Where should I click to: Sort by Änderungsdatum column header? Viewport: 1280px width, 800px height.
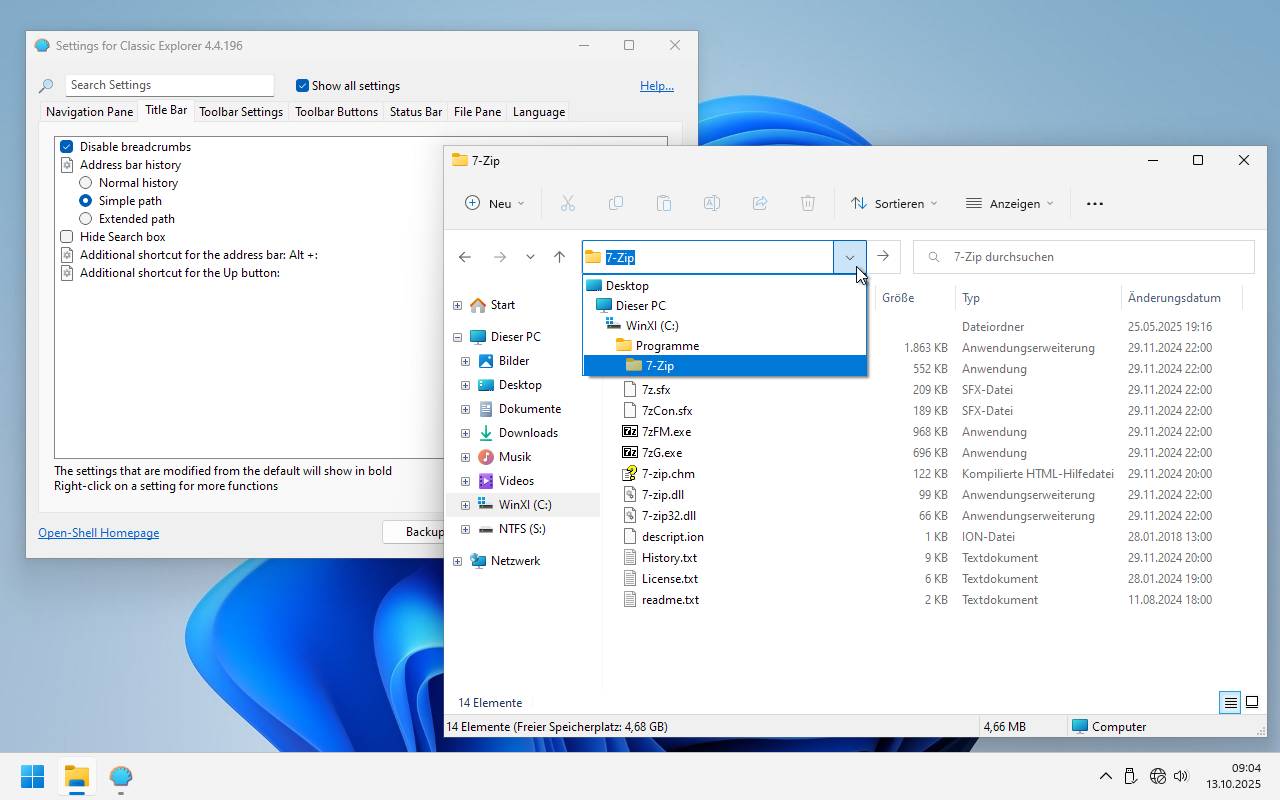pos(1175,298)
